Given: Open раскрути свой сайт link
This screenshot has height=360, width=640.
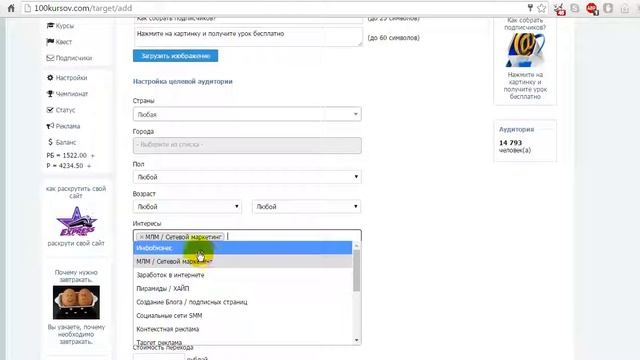Looking at the screenshot, I should pyautogui.click(x=76, y=243).
